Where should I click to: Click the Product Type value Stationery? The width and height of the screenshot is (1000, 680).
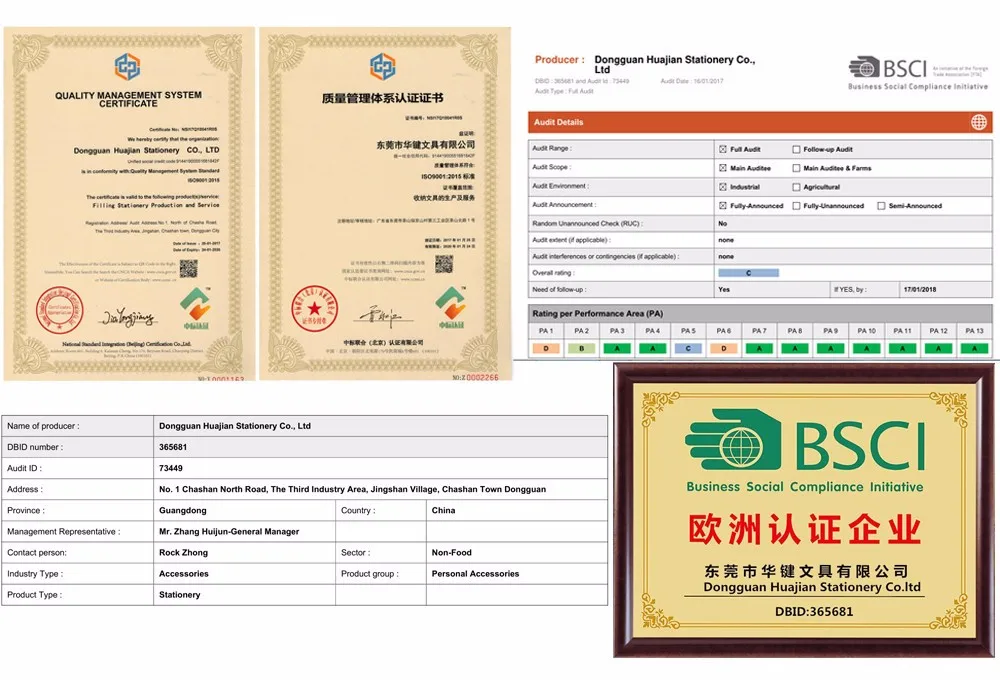point(179,595)
